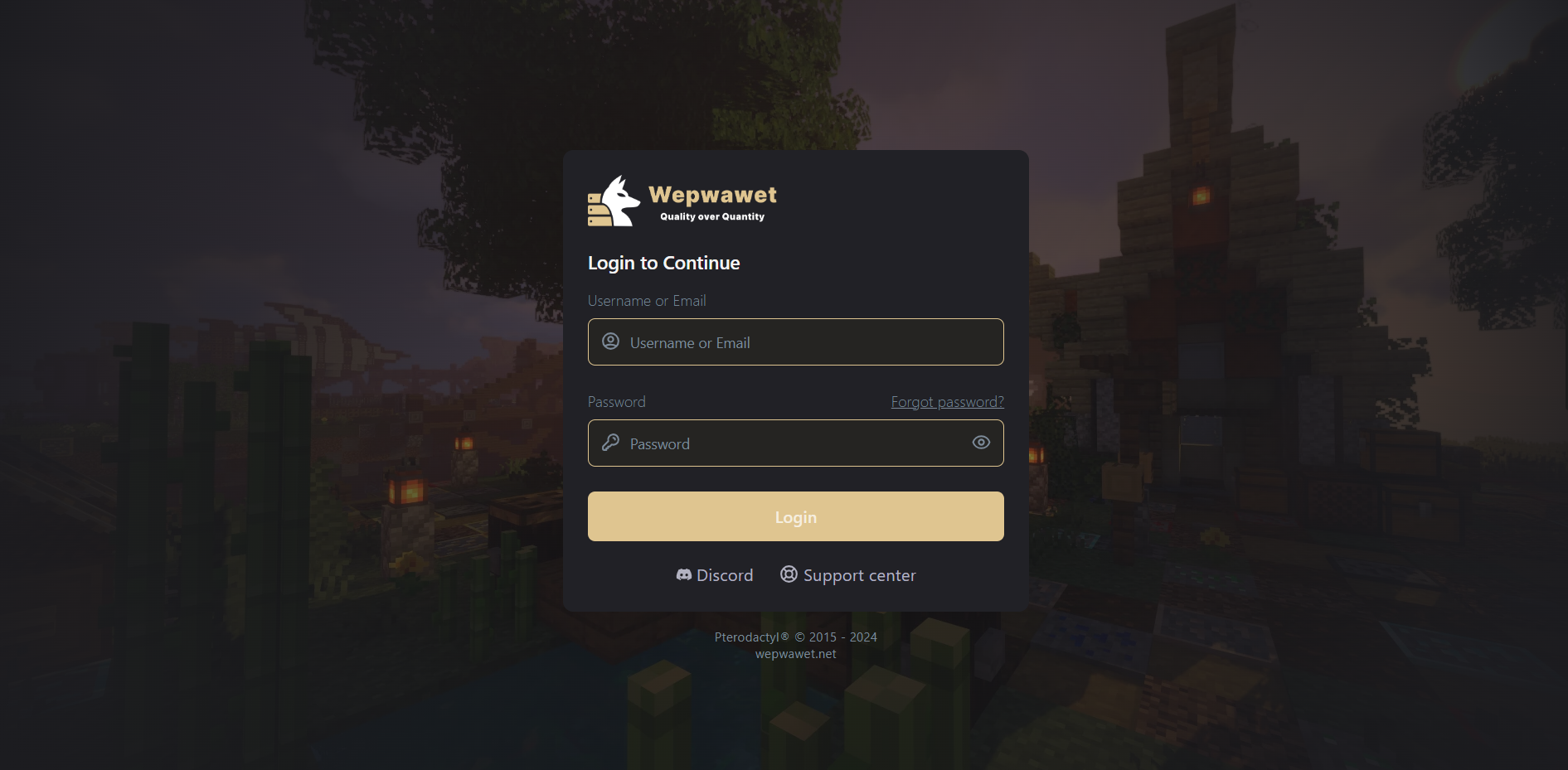Submit with the Login button
The image size is (1568, 770).
(x=796, y=516)
